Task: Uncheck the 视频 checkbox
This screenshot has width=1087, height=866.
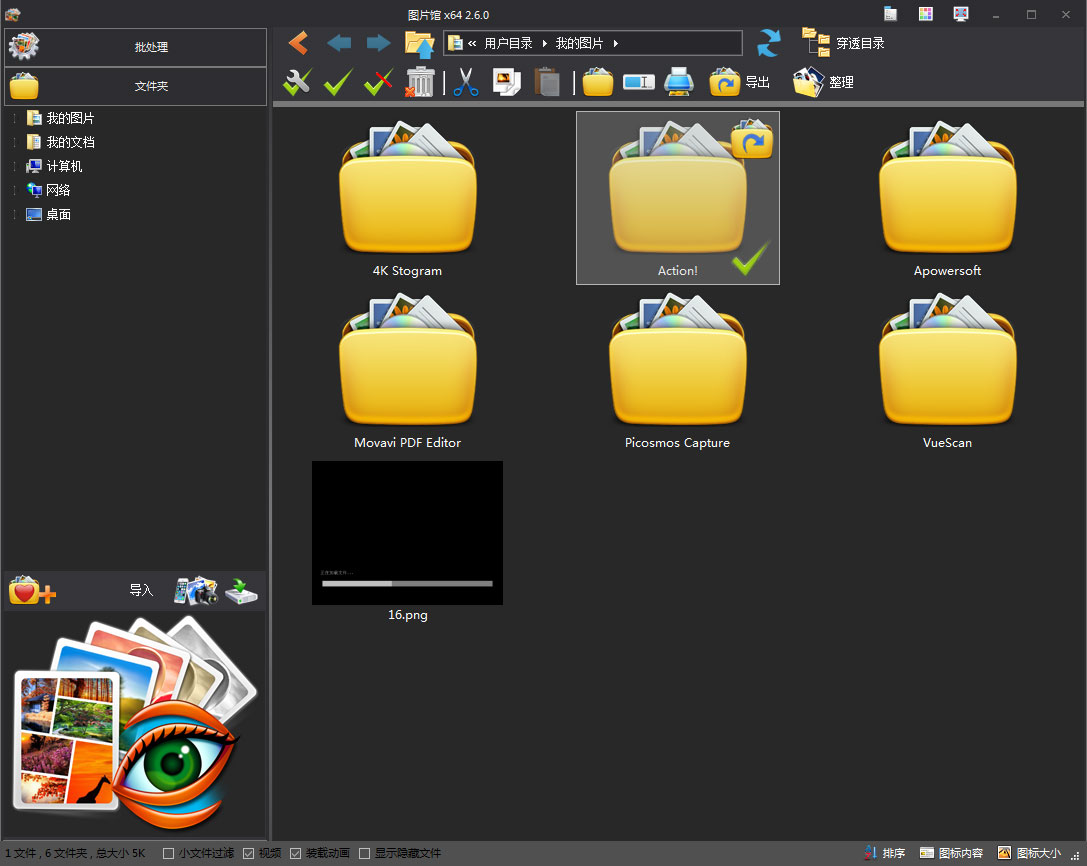Action: (249, 853)
